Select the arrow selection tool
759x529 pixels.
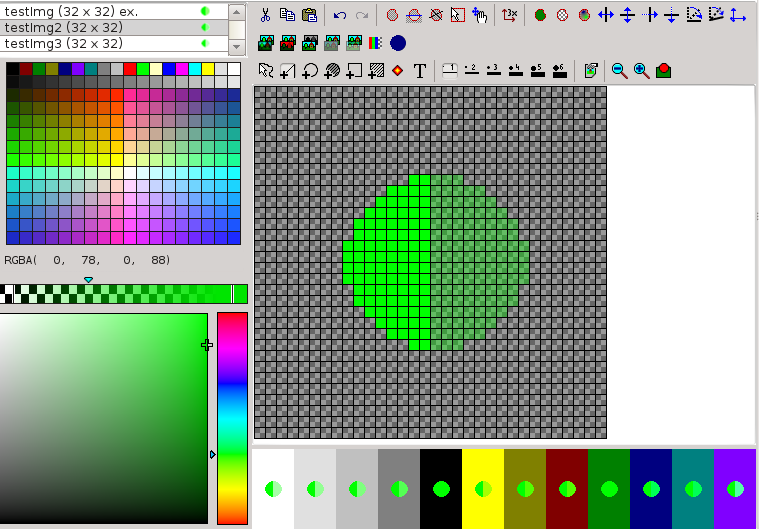265,71
